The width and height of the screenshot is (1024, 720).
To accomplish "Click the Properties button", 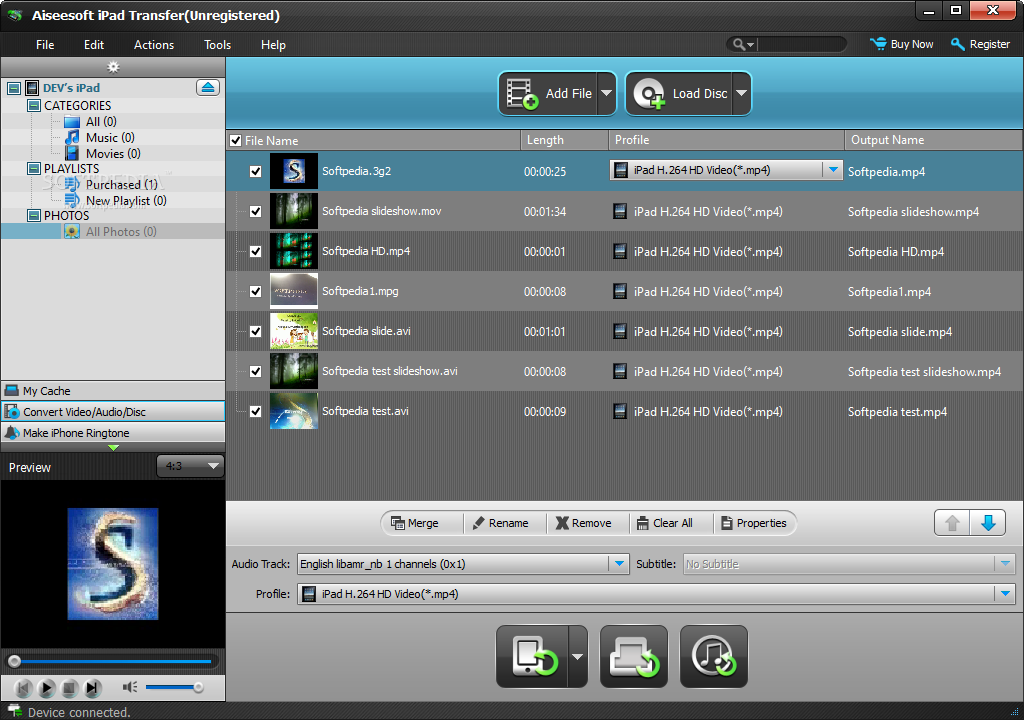I will pos(754,523).
